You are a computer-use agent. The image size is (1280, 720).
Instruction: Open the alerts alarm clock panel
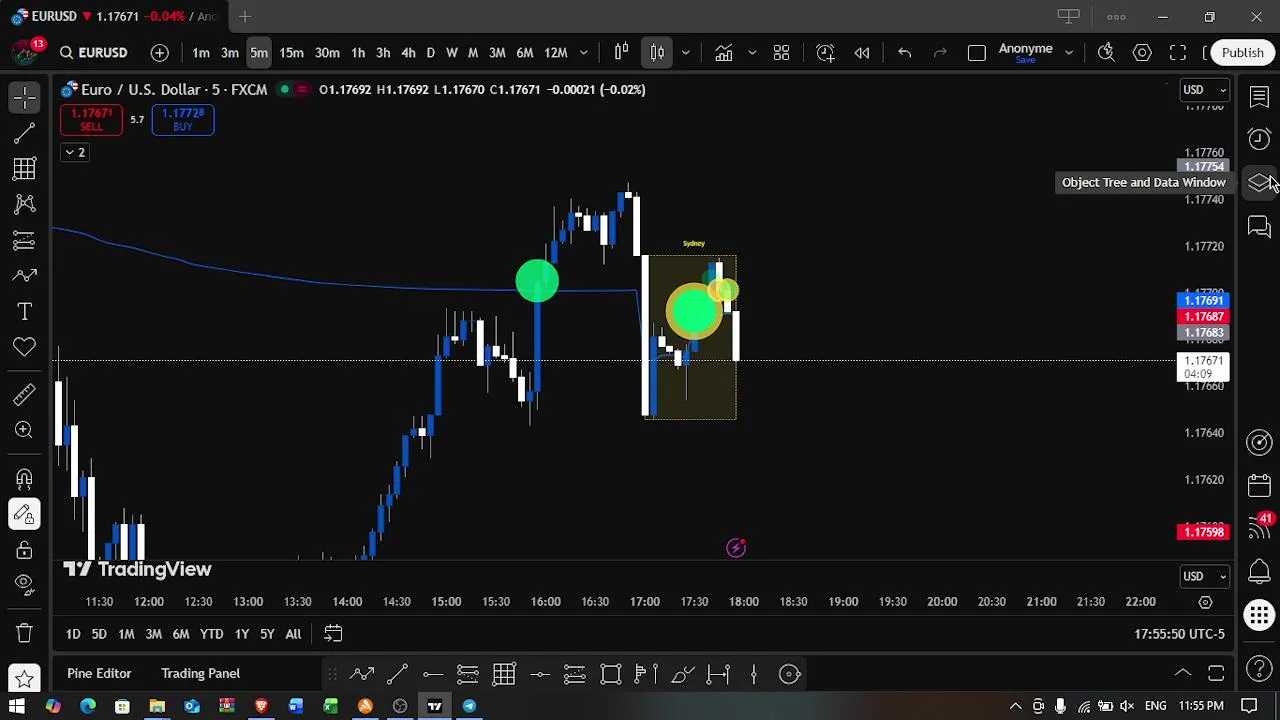1259,139
